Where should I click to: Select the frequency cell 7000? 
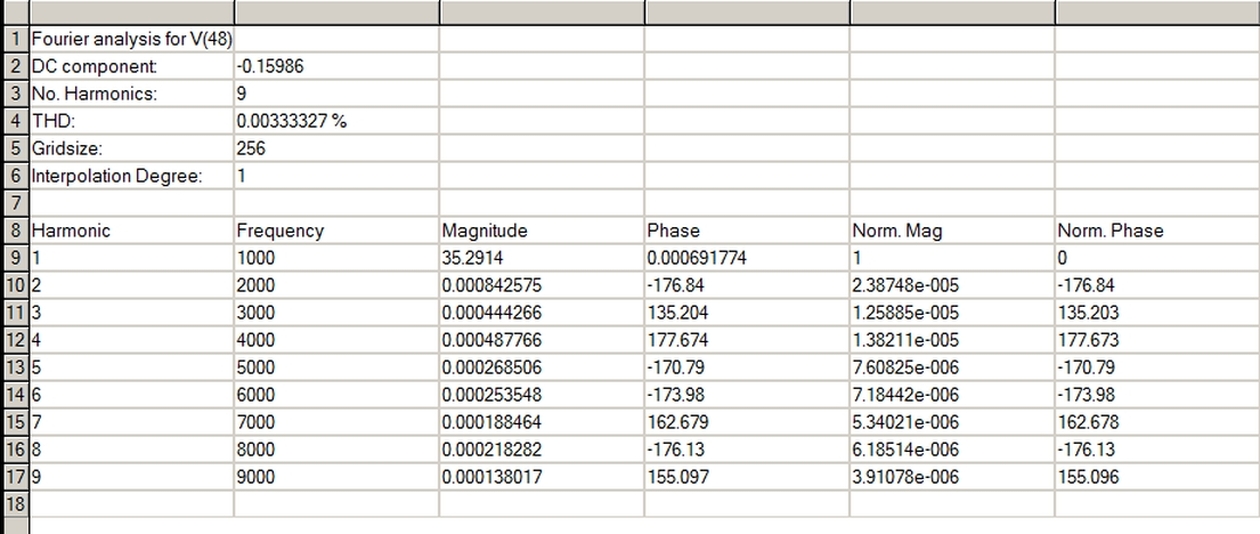tap(336, 422)
